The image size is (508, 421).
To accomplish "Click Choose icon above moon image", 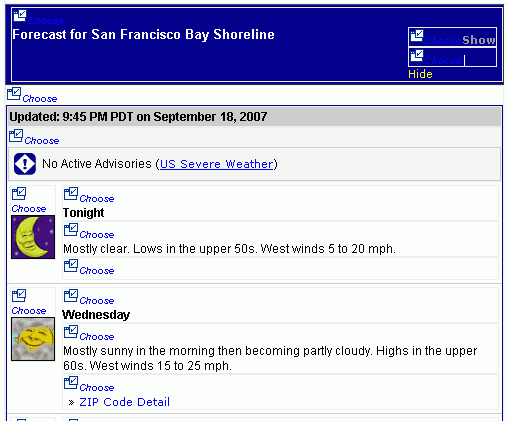I will pos(19,194).
